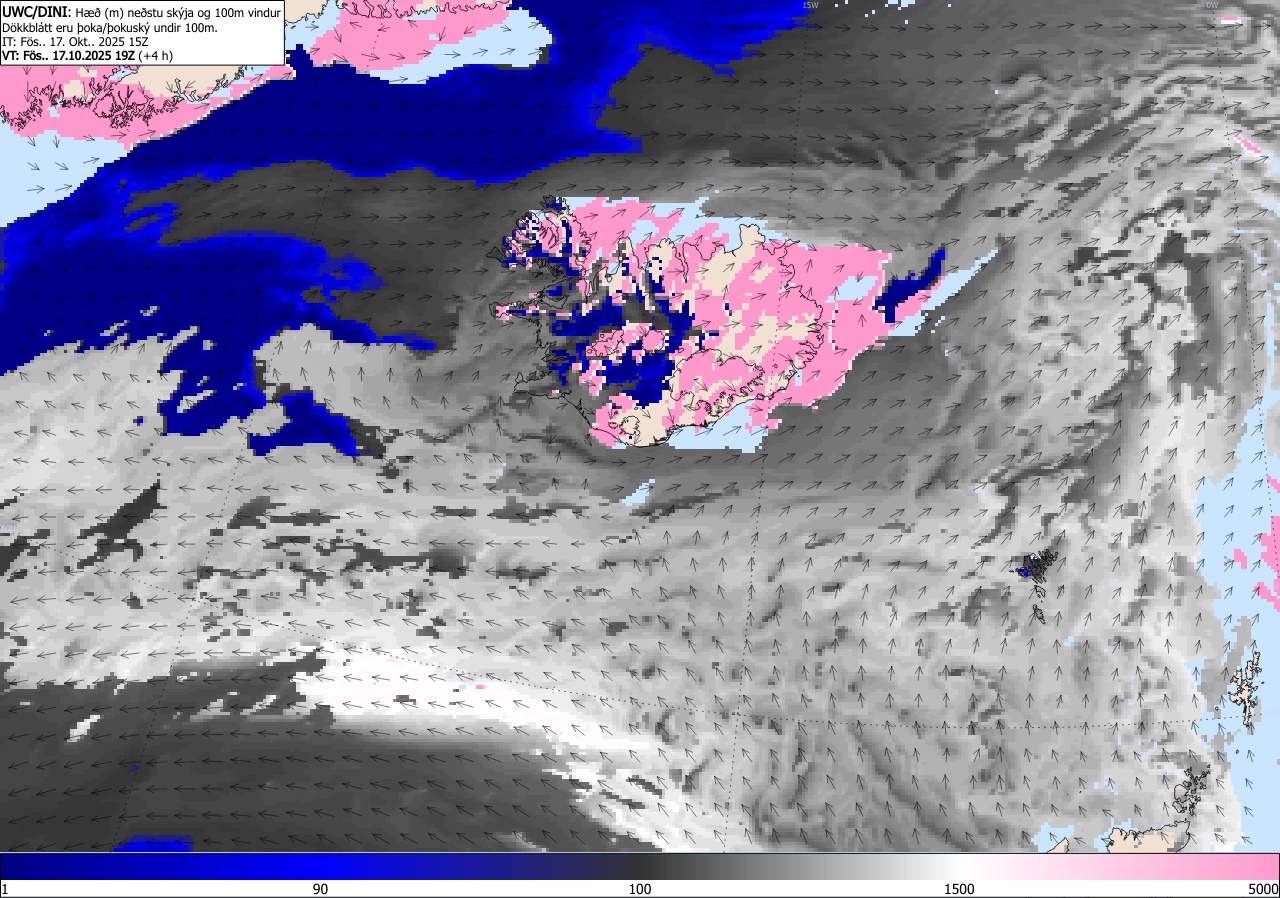The image size is (1280, 898).
Task: Click the '5000' color scale label
Action: click(x=1263, y=889)
